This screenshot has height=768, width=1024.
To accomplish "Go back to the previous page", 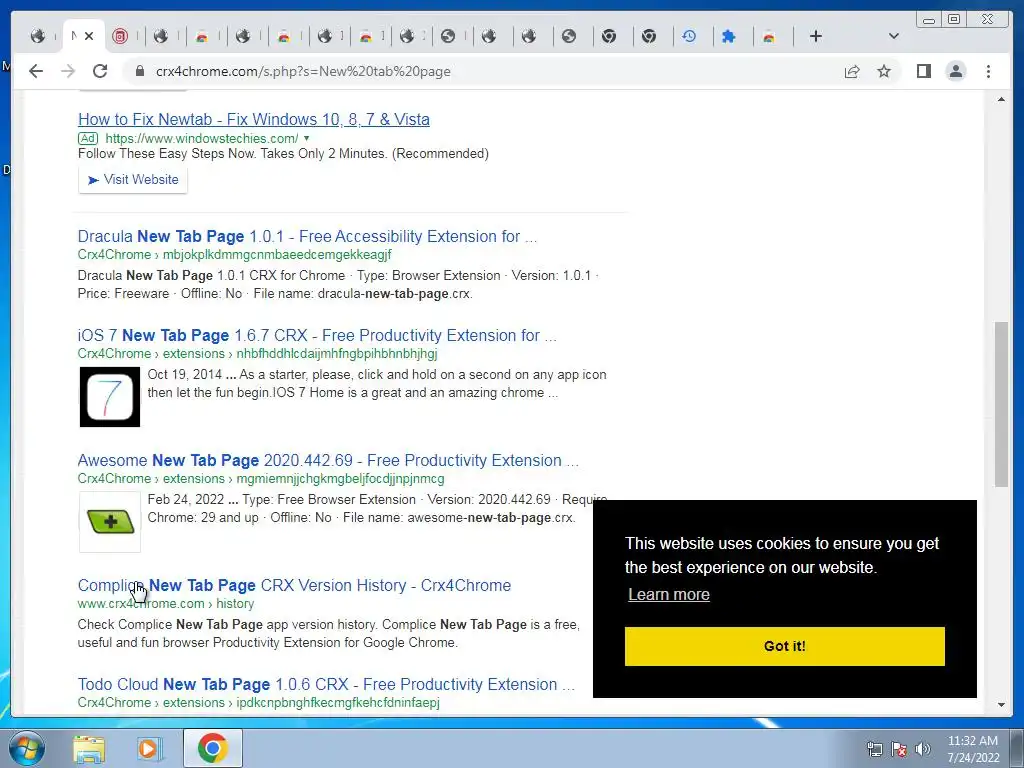I will click(x=36, y=71).
